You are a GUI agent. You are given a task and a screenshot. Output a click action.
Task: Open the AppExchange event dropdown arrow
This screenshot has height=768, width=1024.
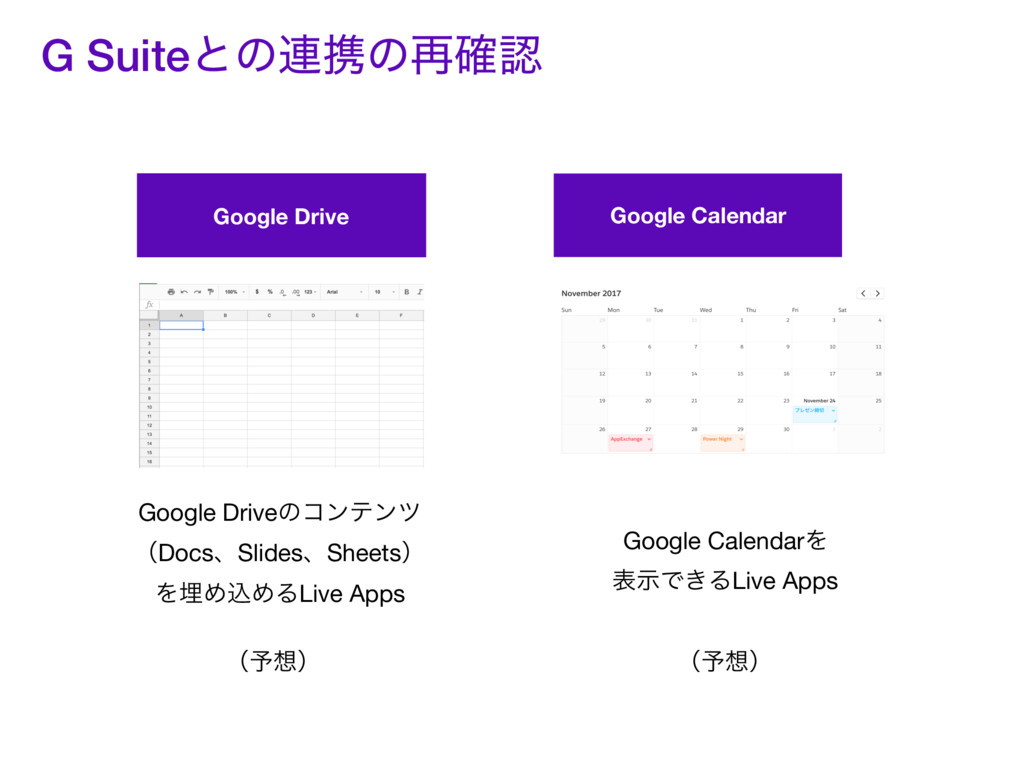(648, 440)
